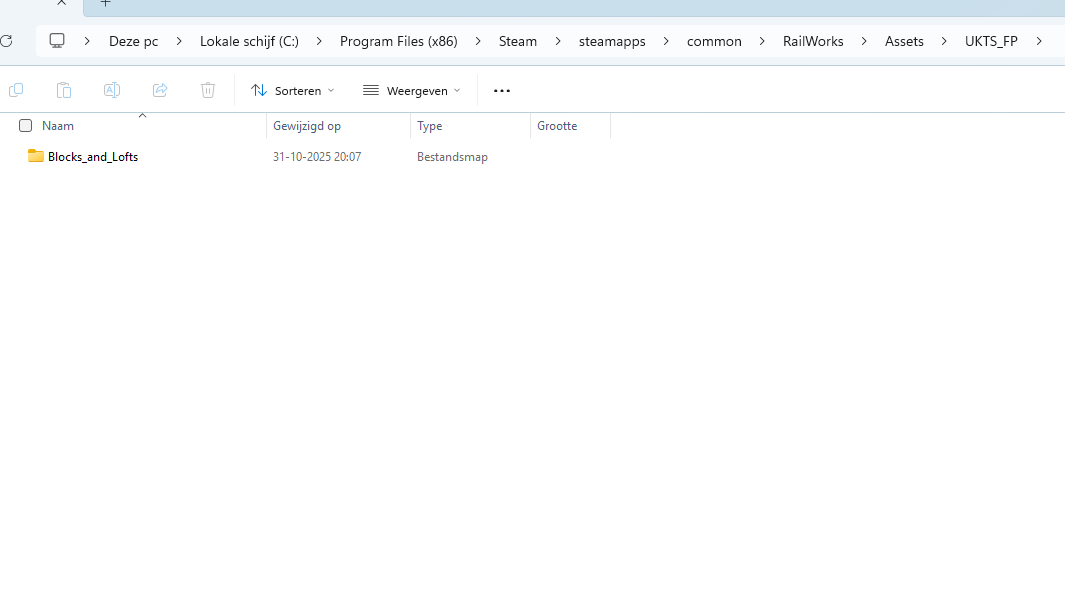Click the copy icon in the toolbar
Screen dimensions: 1065x601
click(16, 90)
